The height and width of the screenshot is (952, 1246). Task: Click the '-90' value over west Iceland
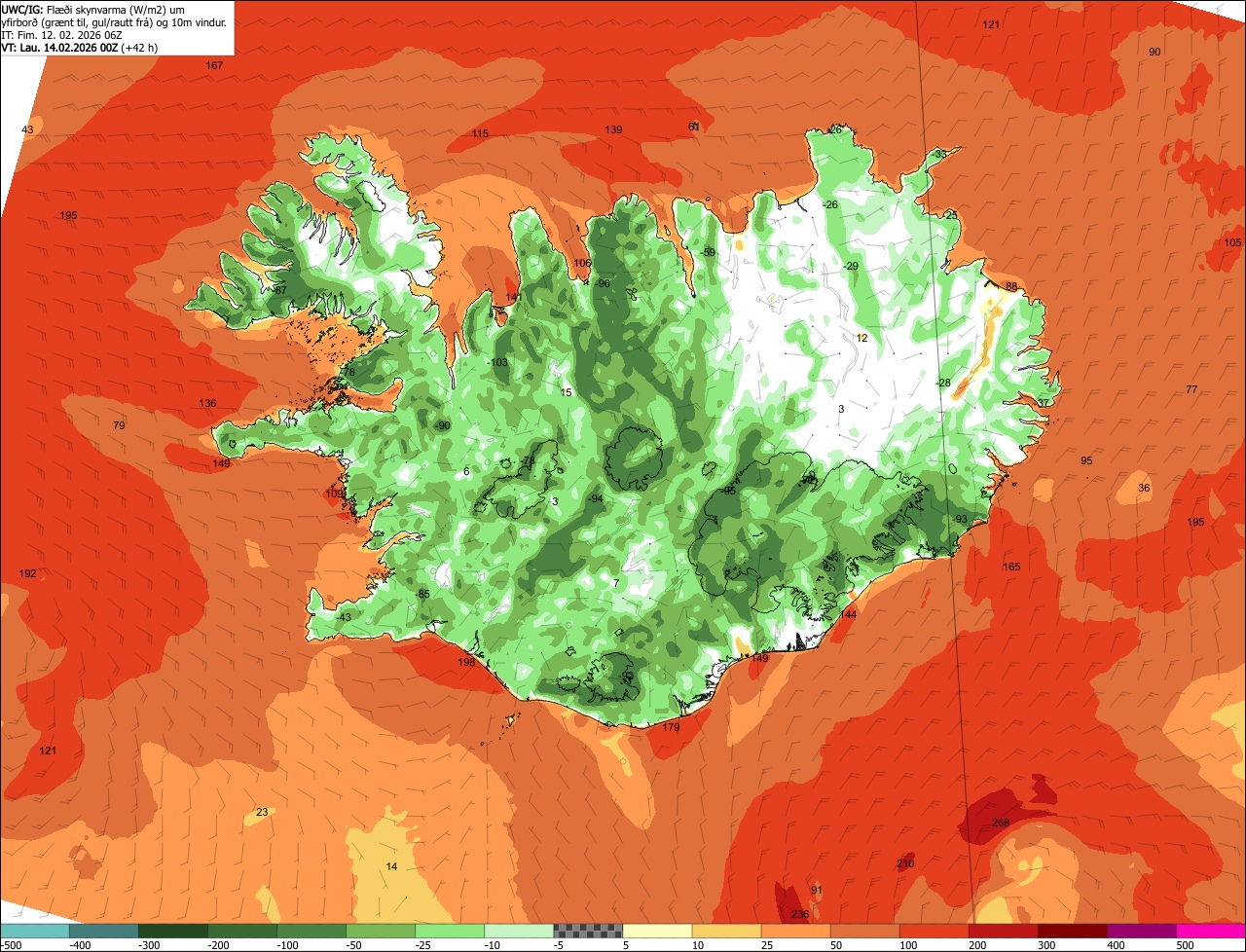(442, 425)
